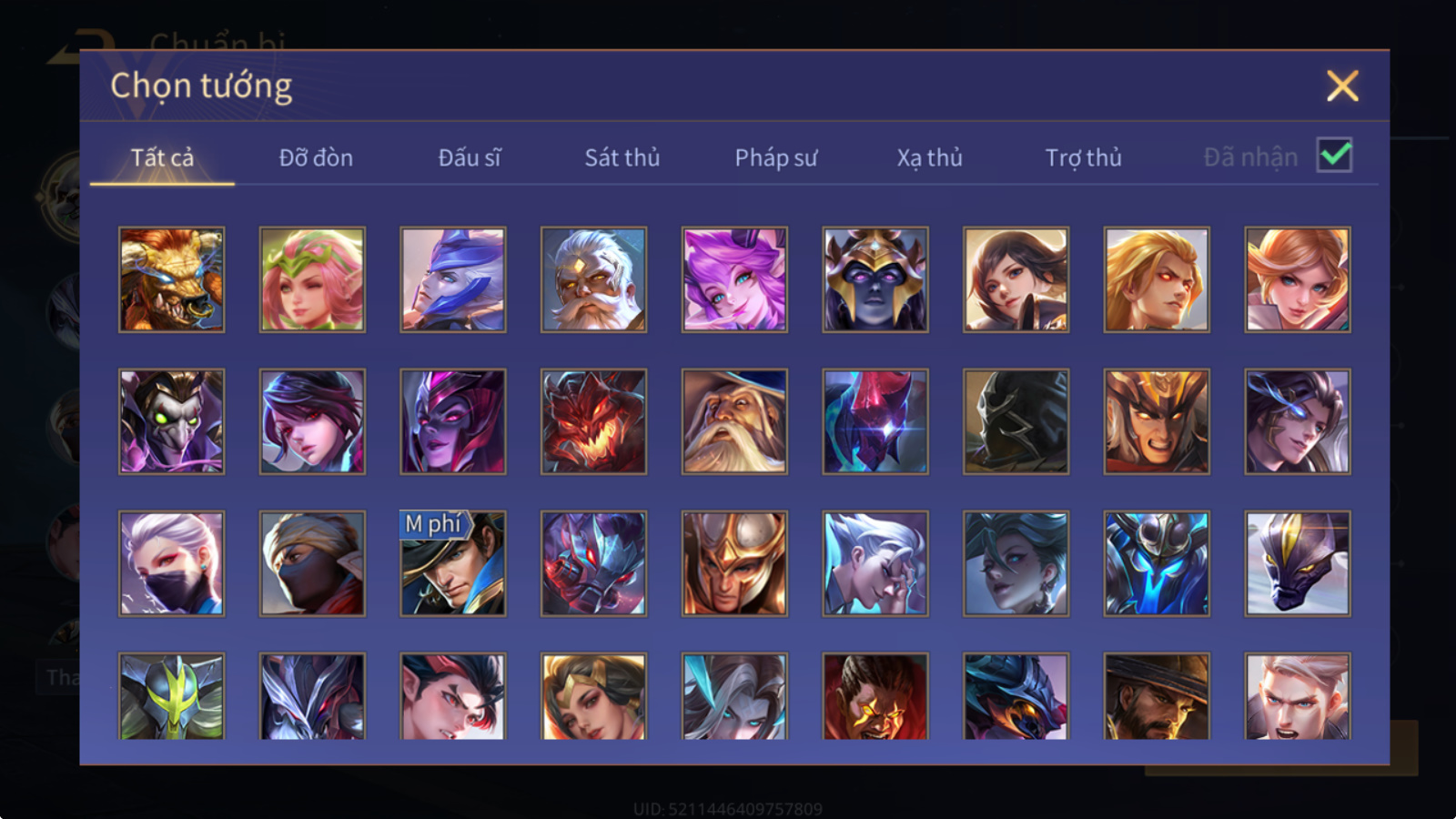The image size is (1456, 819).
Task: Open the 'Trợ thủ' tab
Action: pos(1083,157)
